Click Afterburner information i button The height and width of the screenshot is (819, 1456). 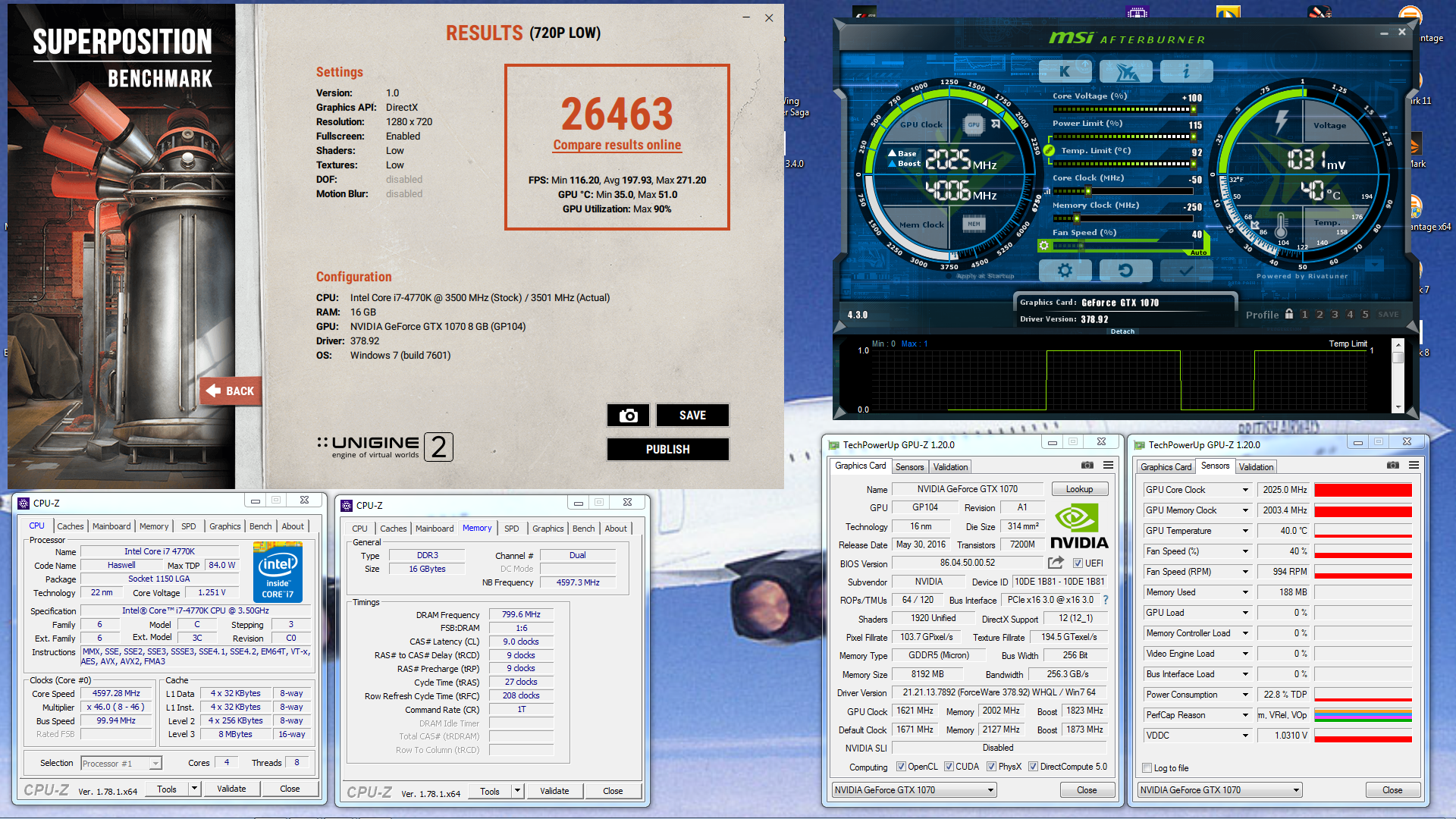point(1186,71)
